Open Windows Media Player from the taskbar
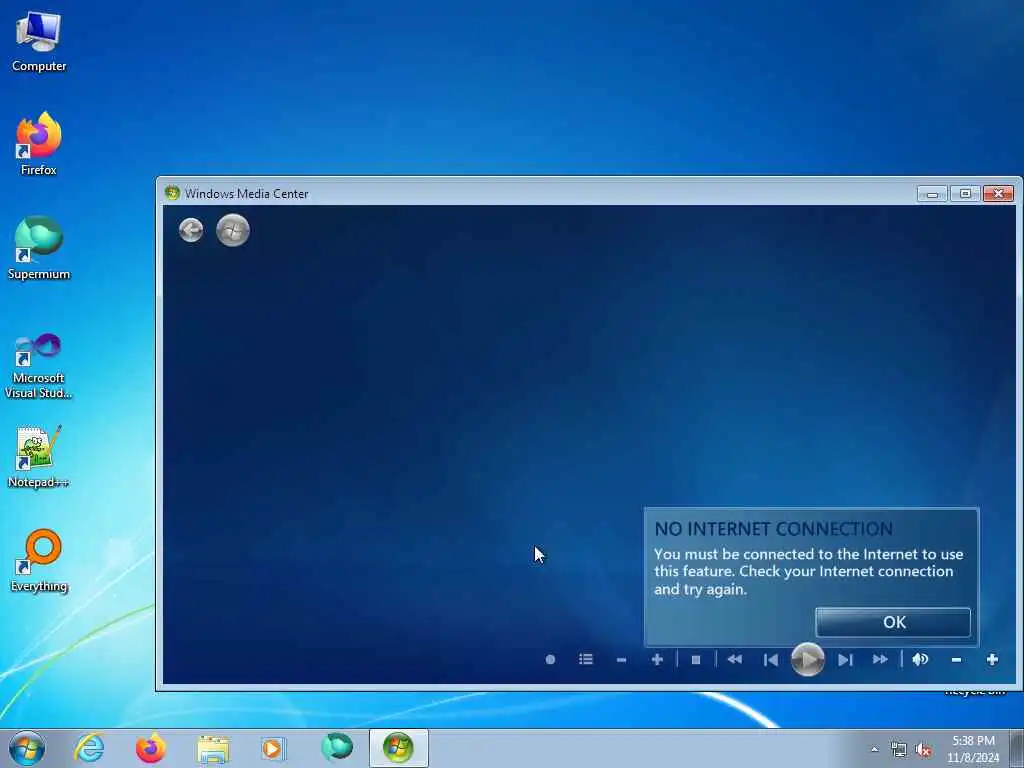 click(x=272, y=748)
